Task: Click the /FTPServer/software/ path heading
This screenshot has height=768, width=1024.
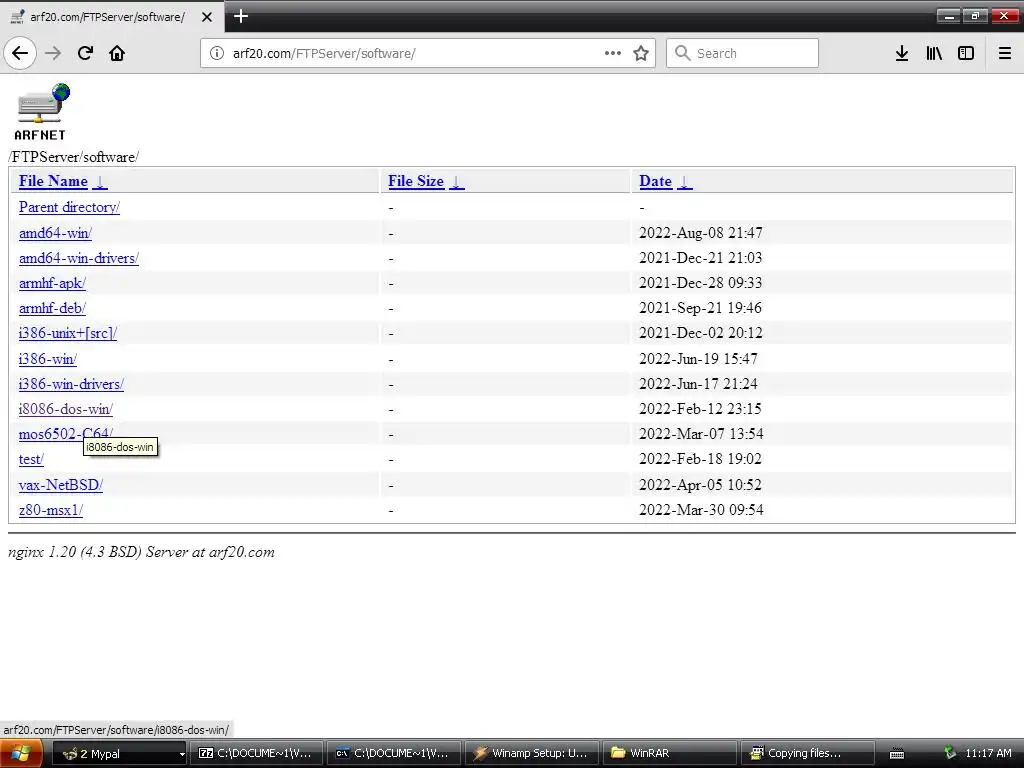Action: click(x=73, y=157)
